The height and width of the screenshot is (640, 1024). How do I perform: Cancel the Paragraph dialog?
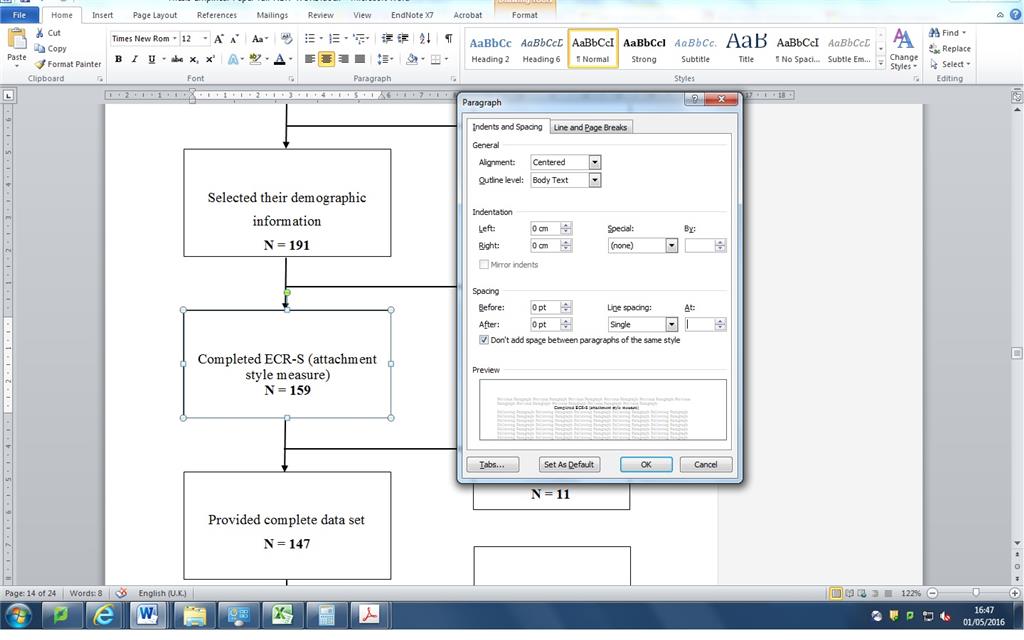pyautogui.click(x=705, y=464)
